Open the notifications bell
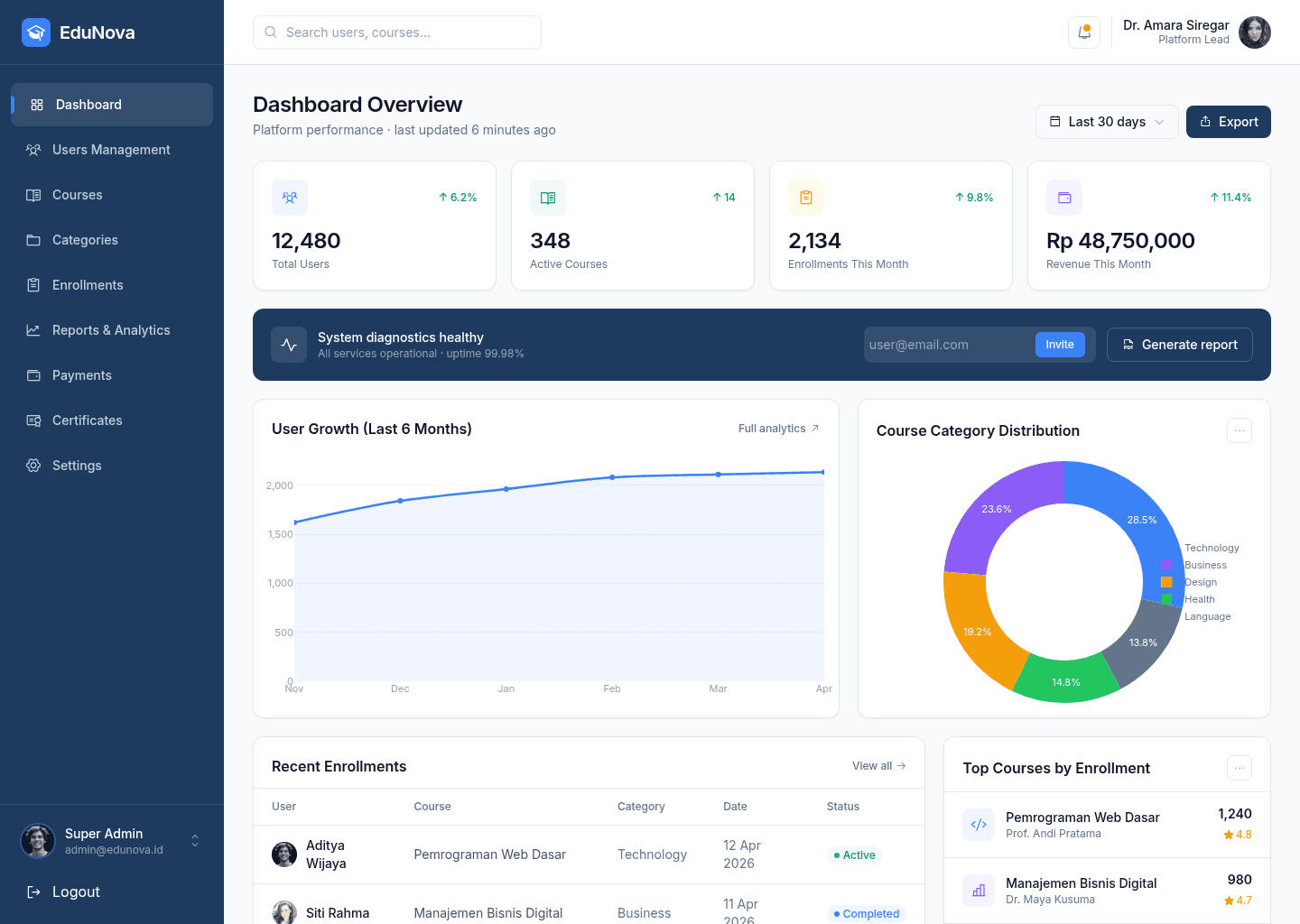 (x=1084, y=32)
